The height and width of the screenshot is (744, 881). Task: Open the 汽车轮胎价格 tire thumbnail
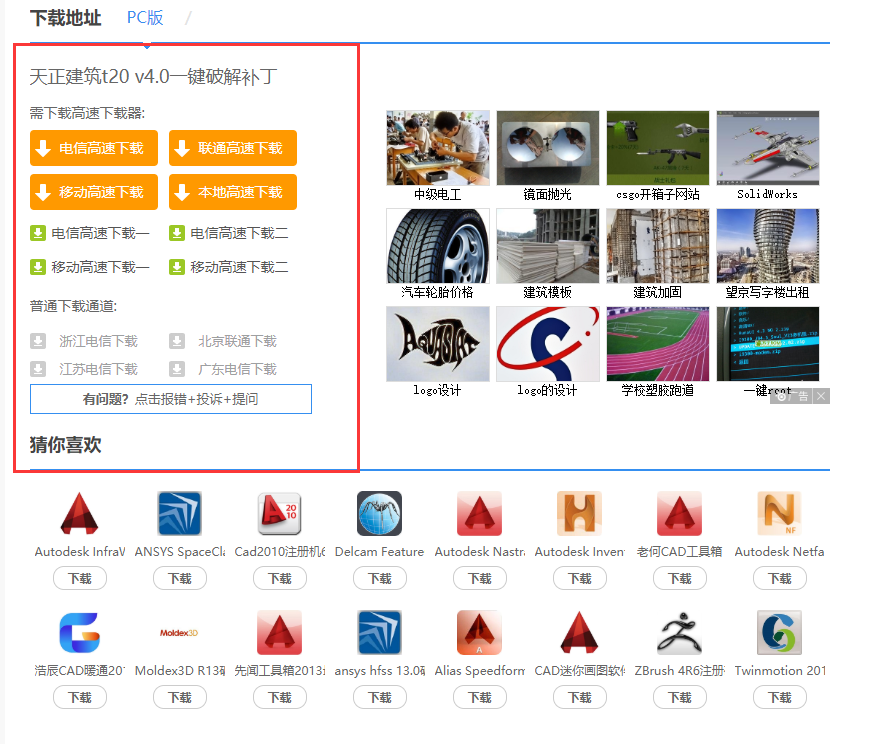click(x=438, y=246)
